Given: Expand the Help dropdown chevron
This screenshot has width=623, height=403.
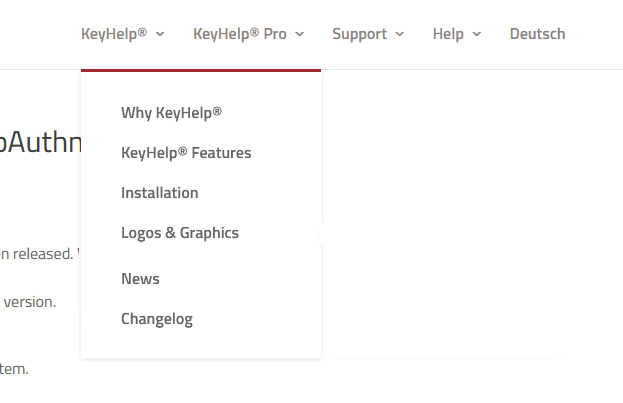Looking at the screenshot, I should point(476,34).
